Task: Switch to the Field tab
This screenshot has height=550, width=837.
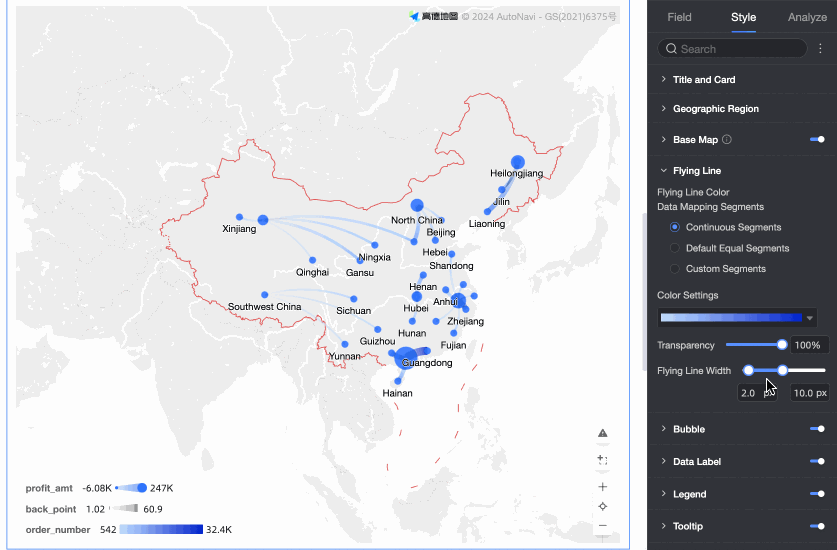Action: click(x=679, y=17)
